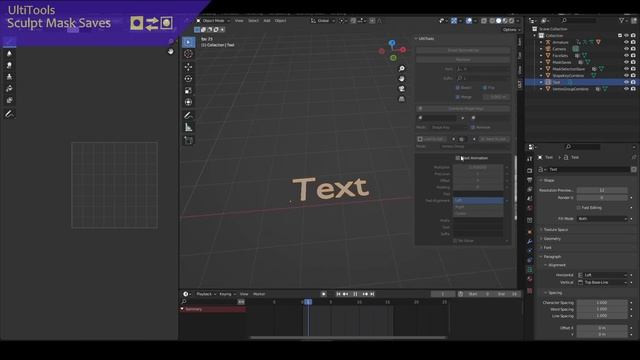The width and height of the screenshot is (640, 360).
Task: Collapse the Summary channel in timeline
Action: tap(182, 309)
